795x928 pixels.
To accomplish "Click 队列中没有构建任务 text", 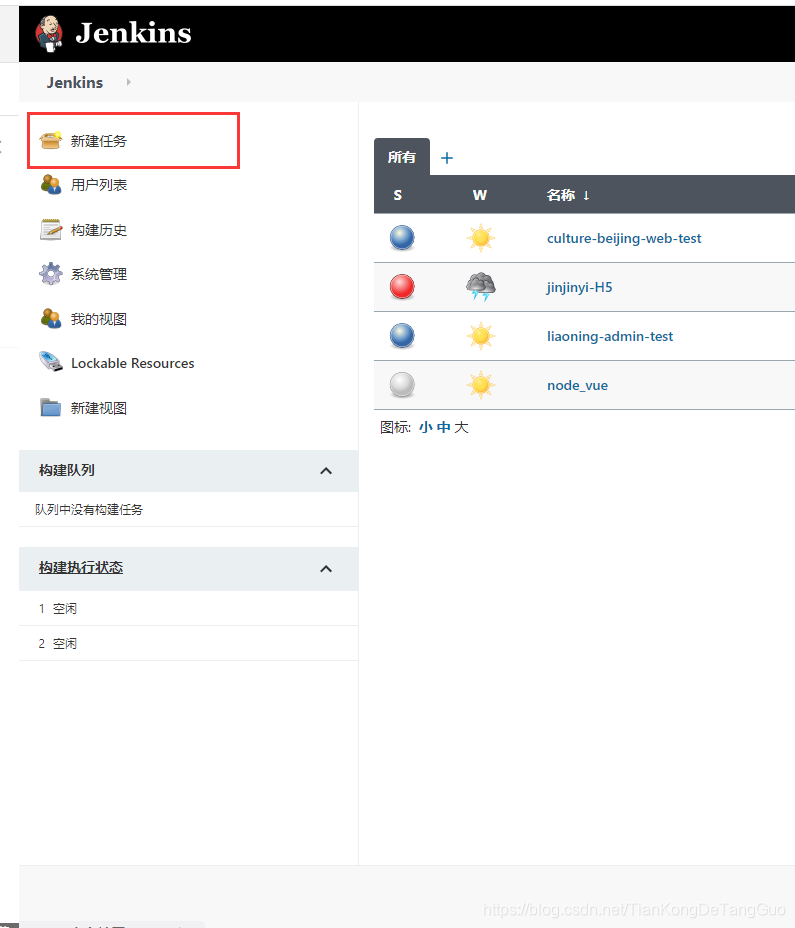I will point(89,510).
